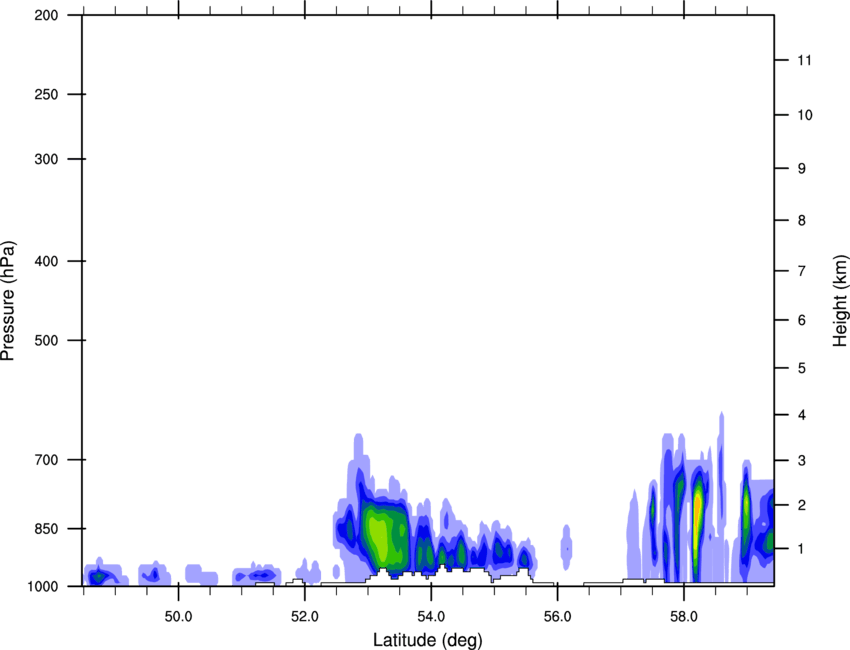This screenshot has height=650, width=850.
Task: Click the 850 pressure tick label
Action: tap(46, 529)
